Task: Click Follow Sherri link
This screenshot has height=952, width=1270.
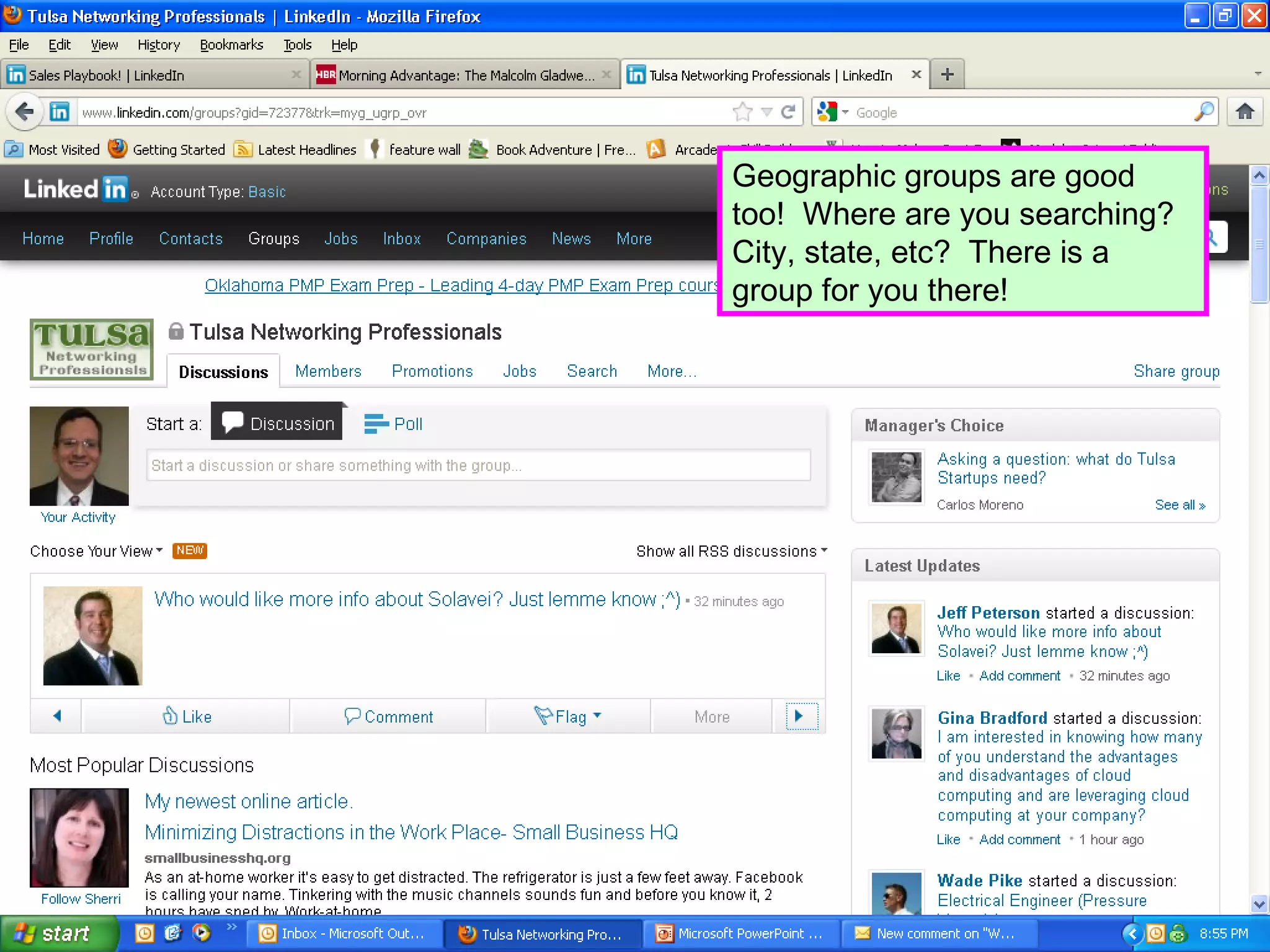Action: point(81,899)
